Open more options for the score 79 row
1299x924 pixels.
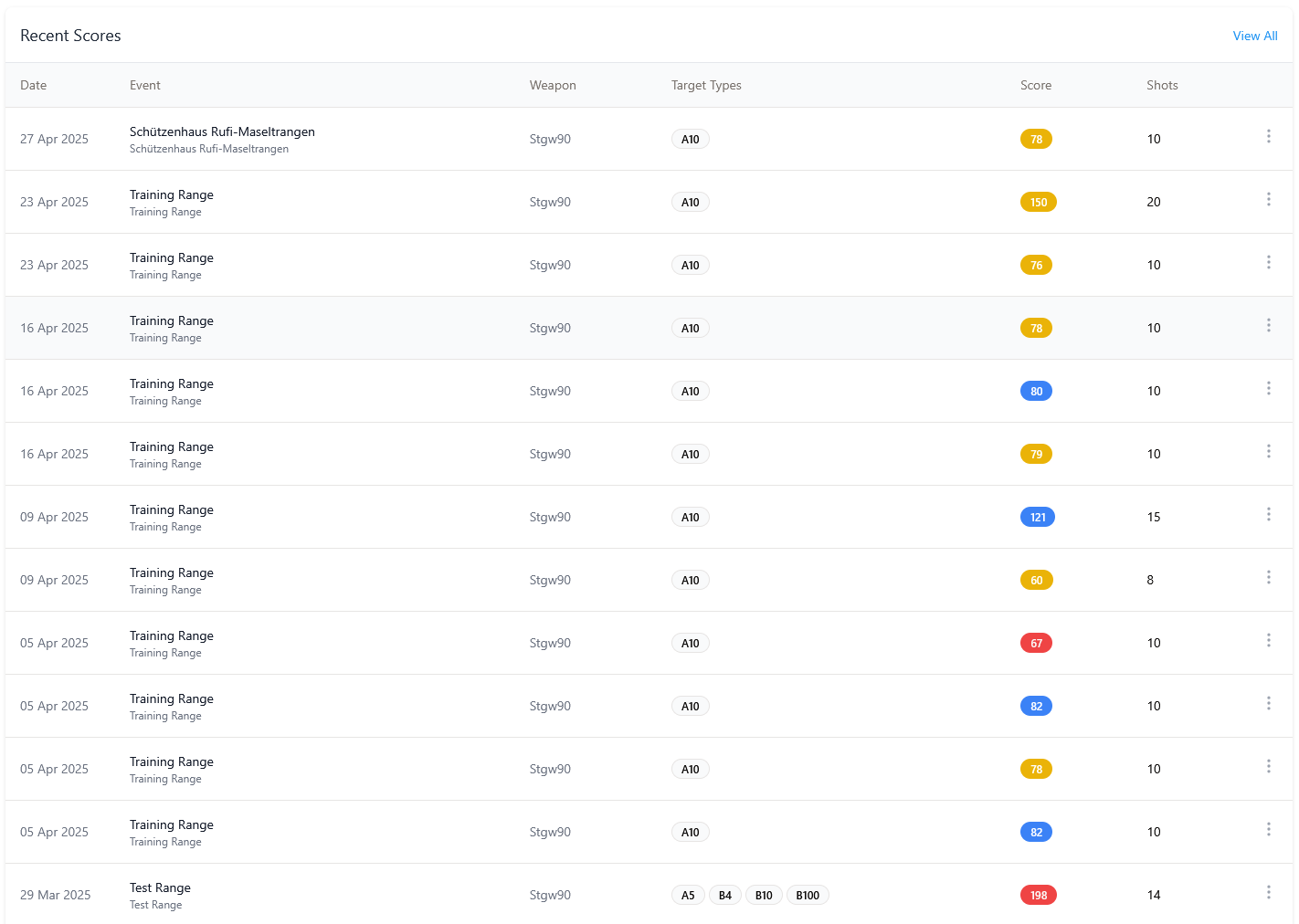pos(1268,451)
